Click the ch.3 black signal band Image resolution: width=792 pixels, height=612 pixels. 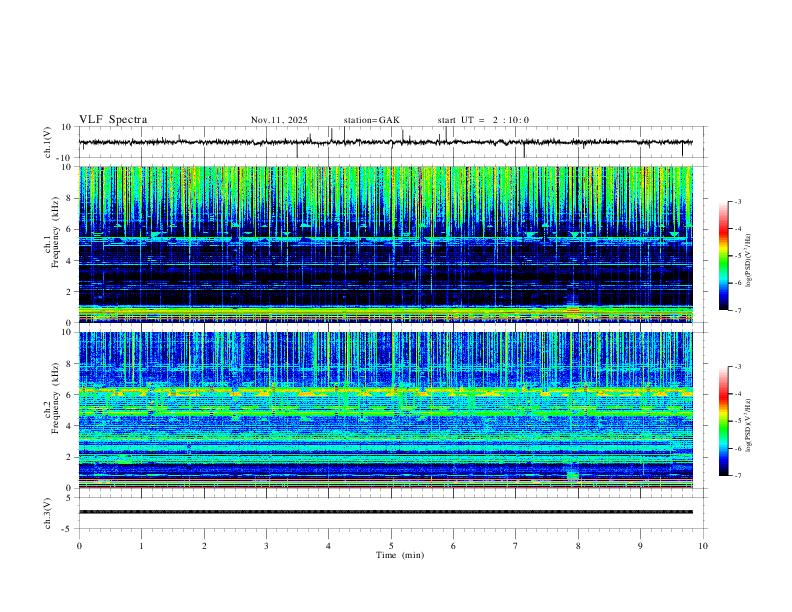pos(386,512)
